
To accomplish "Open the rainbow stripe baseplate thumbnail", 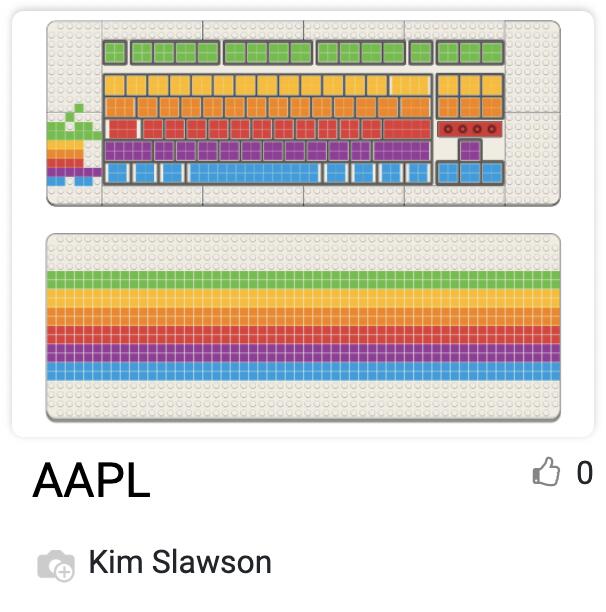I will (303, 327).
